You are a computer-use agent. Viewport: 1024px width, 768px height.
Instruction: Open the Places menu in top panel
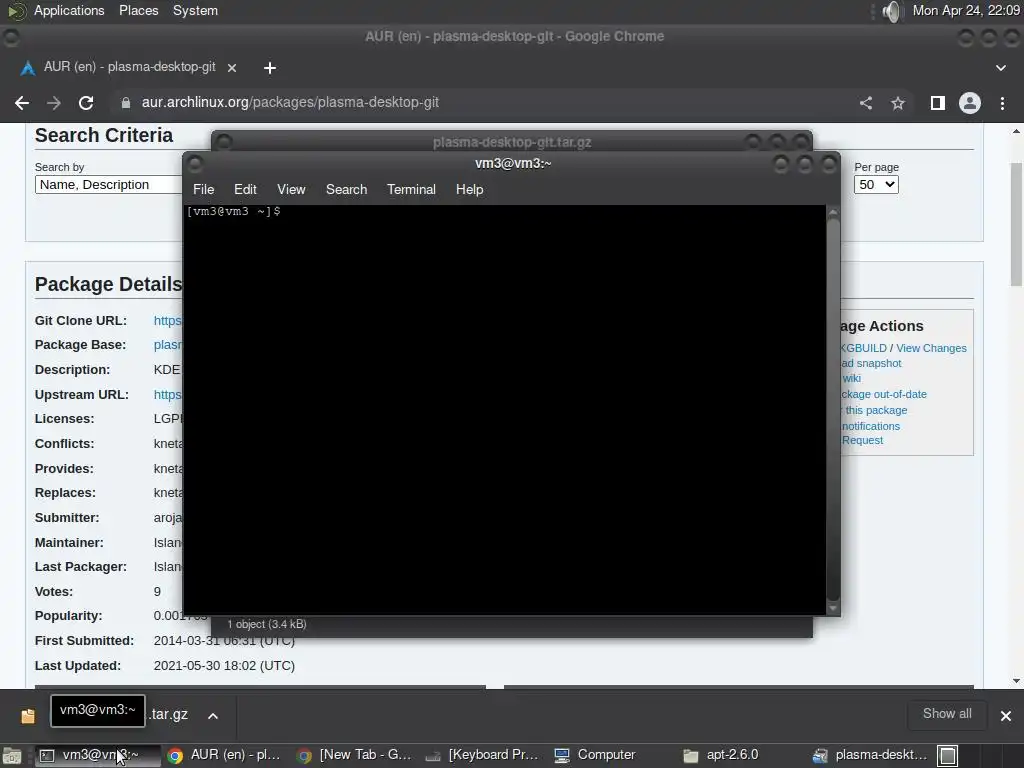pos(138,10)
